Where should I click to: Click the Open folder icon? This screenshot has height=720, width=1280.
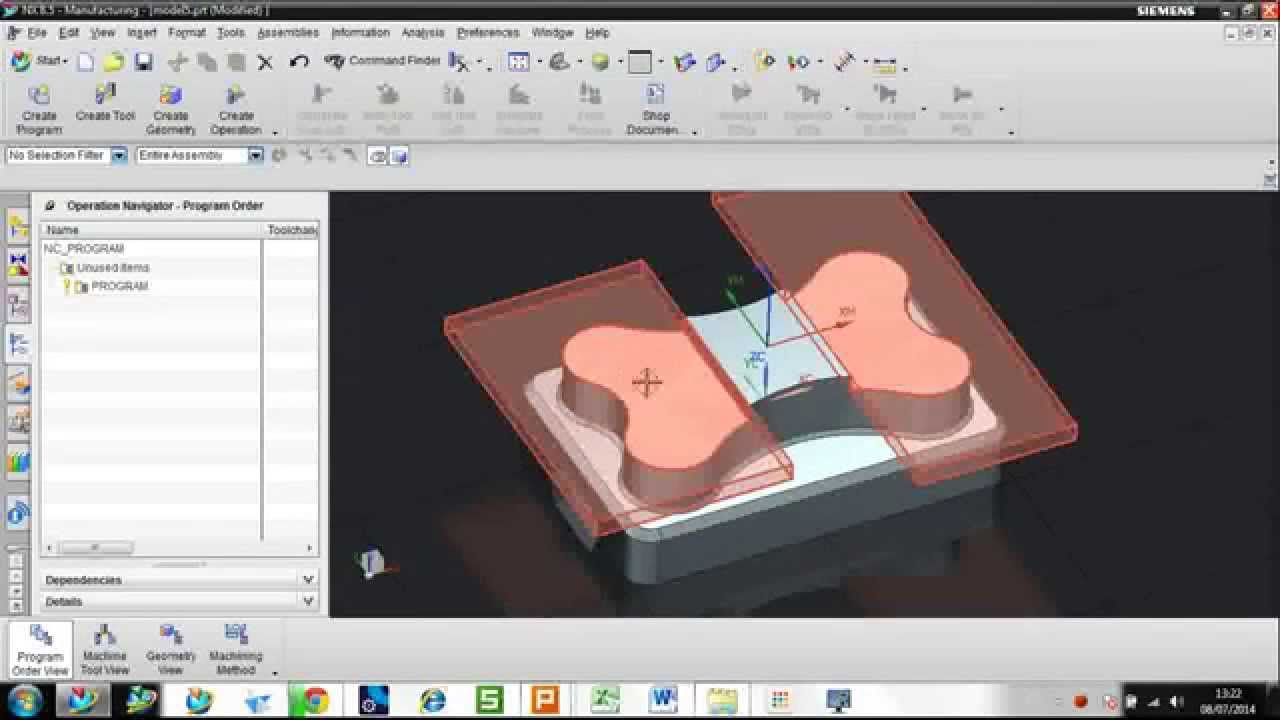click(x=113, y=62)
